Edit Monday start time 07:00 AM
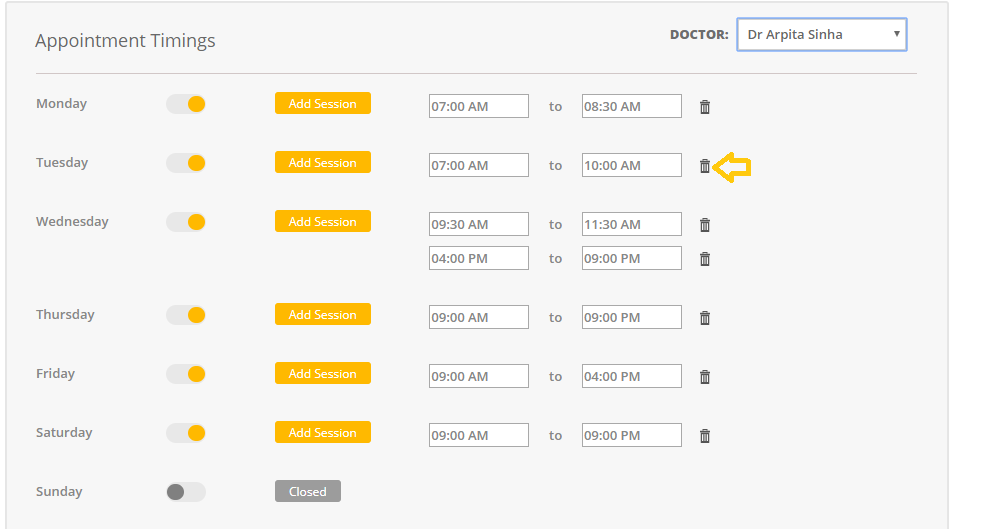 (479, 106)
